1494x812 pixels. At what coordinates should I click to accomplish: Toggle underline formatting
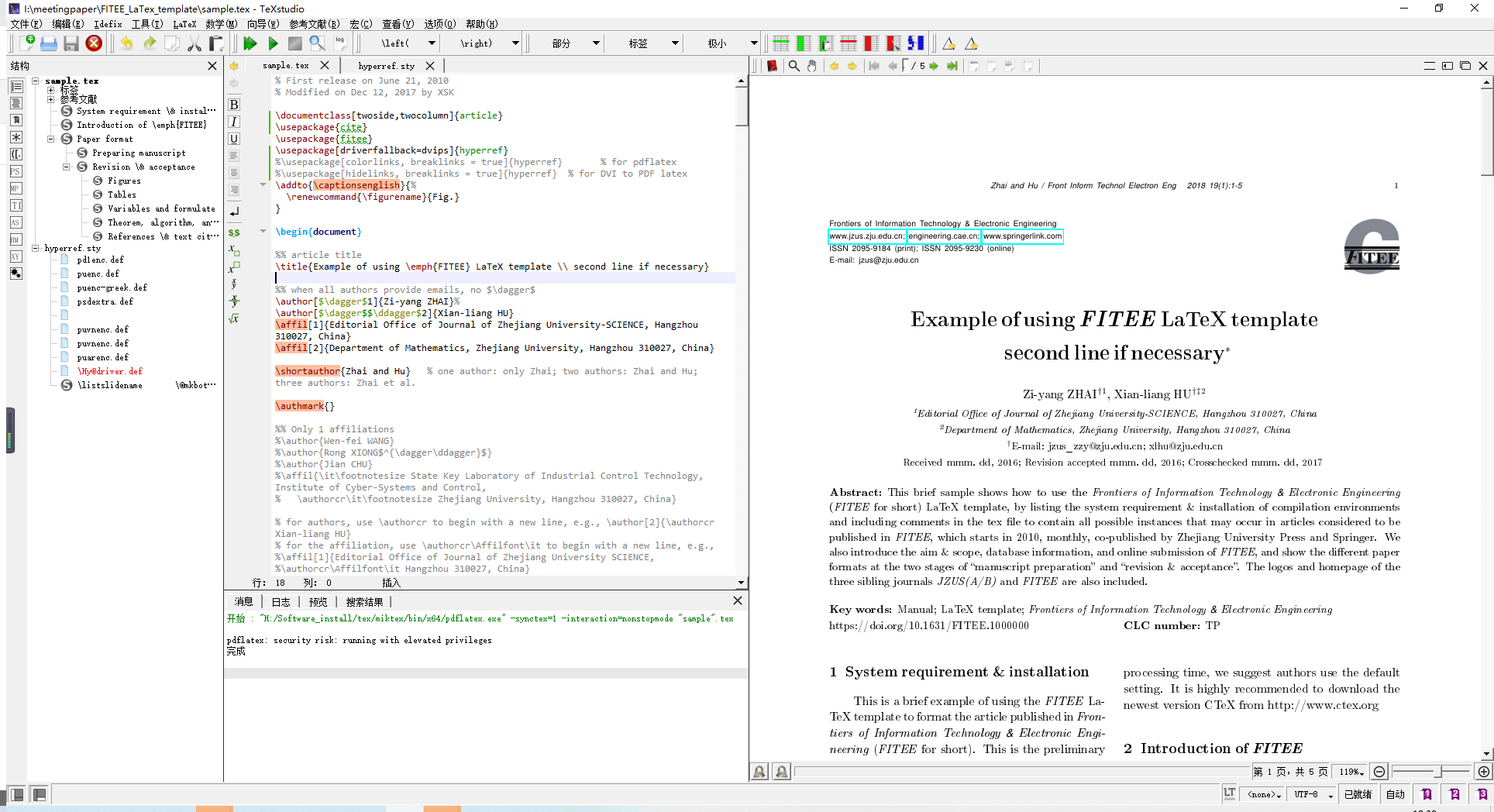(x=233, y=139)
